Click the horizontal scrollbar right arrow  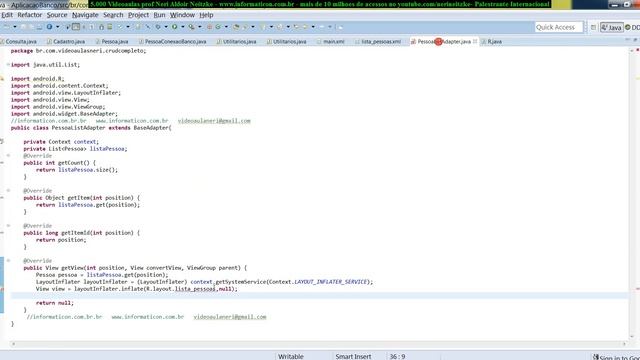624,344
